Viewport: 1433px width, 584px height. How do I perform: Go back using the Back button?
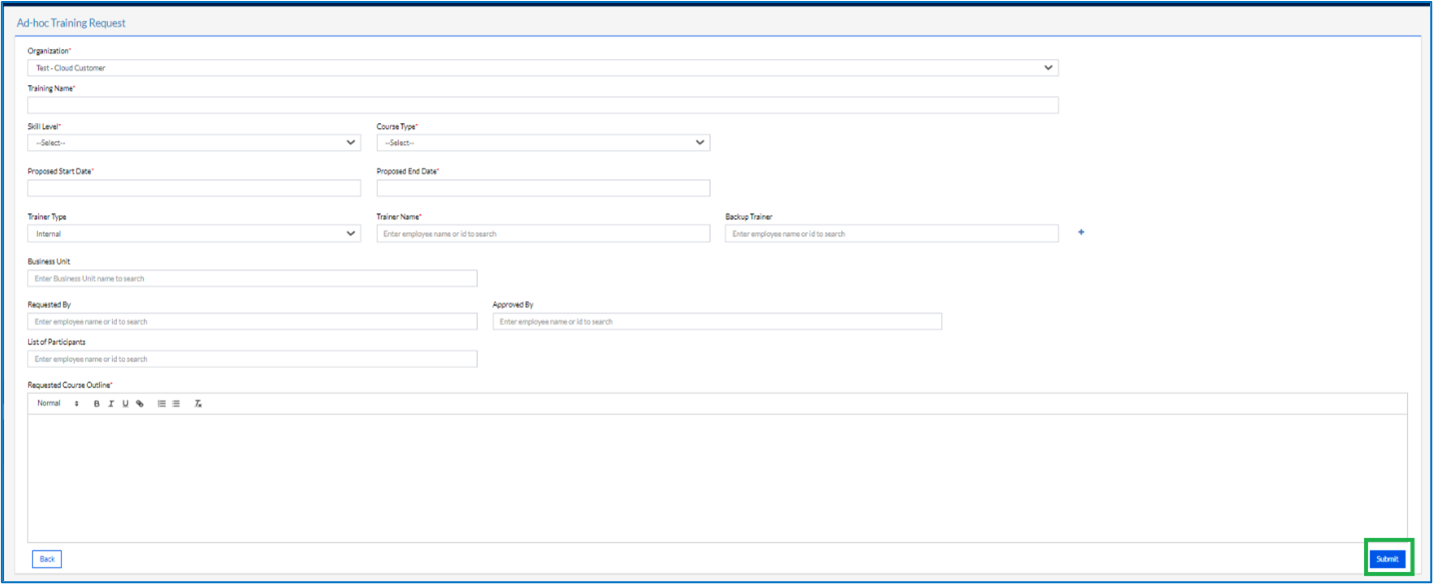pos(47,559)
